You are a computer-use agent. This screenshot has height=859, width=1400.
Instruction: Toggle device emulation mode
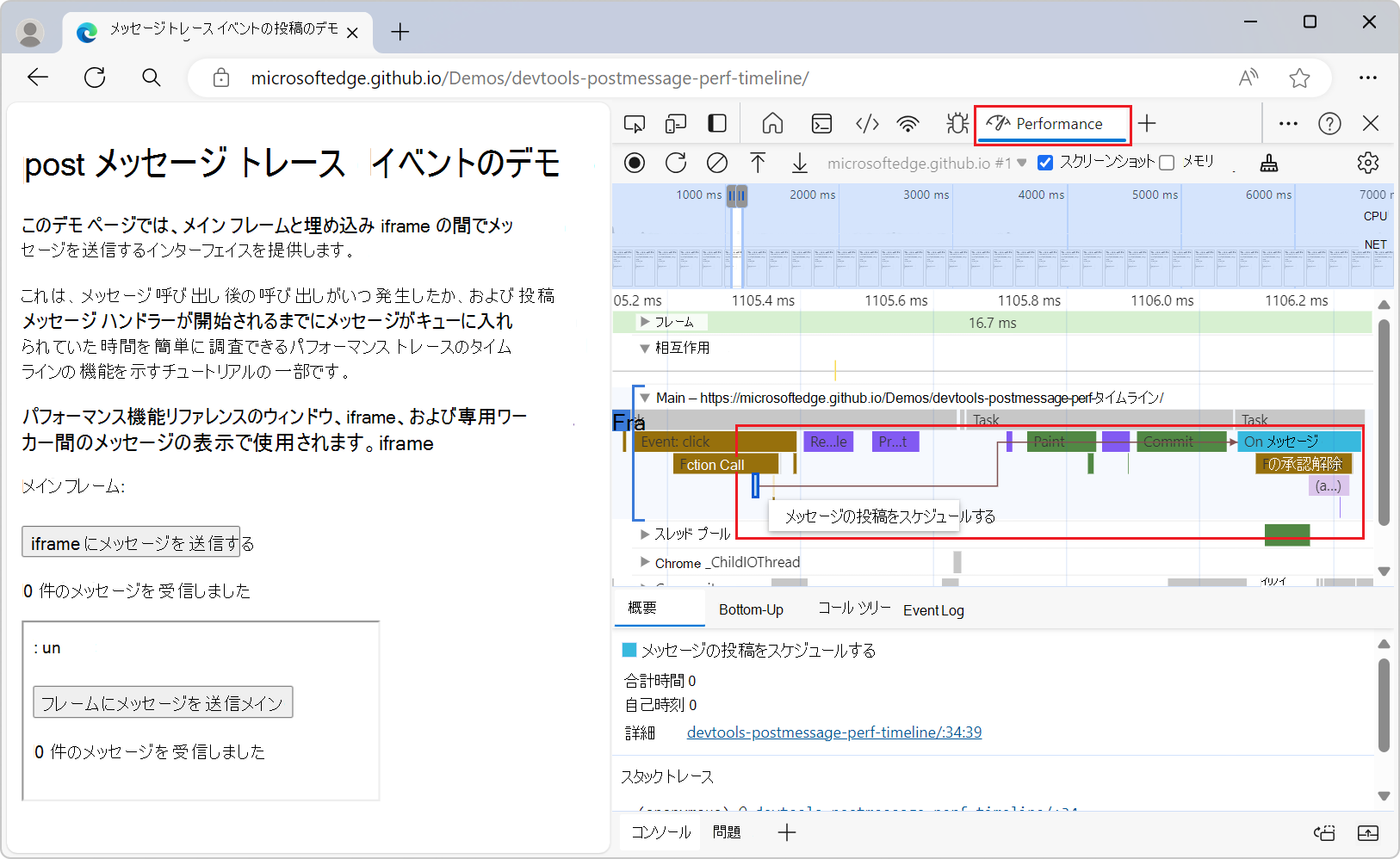(x=675, y=123)
